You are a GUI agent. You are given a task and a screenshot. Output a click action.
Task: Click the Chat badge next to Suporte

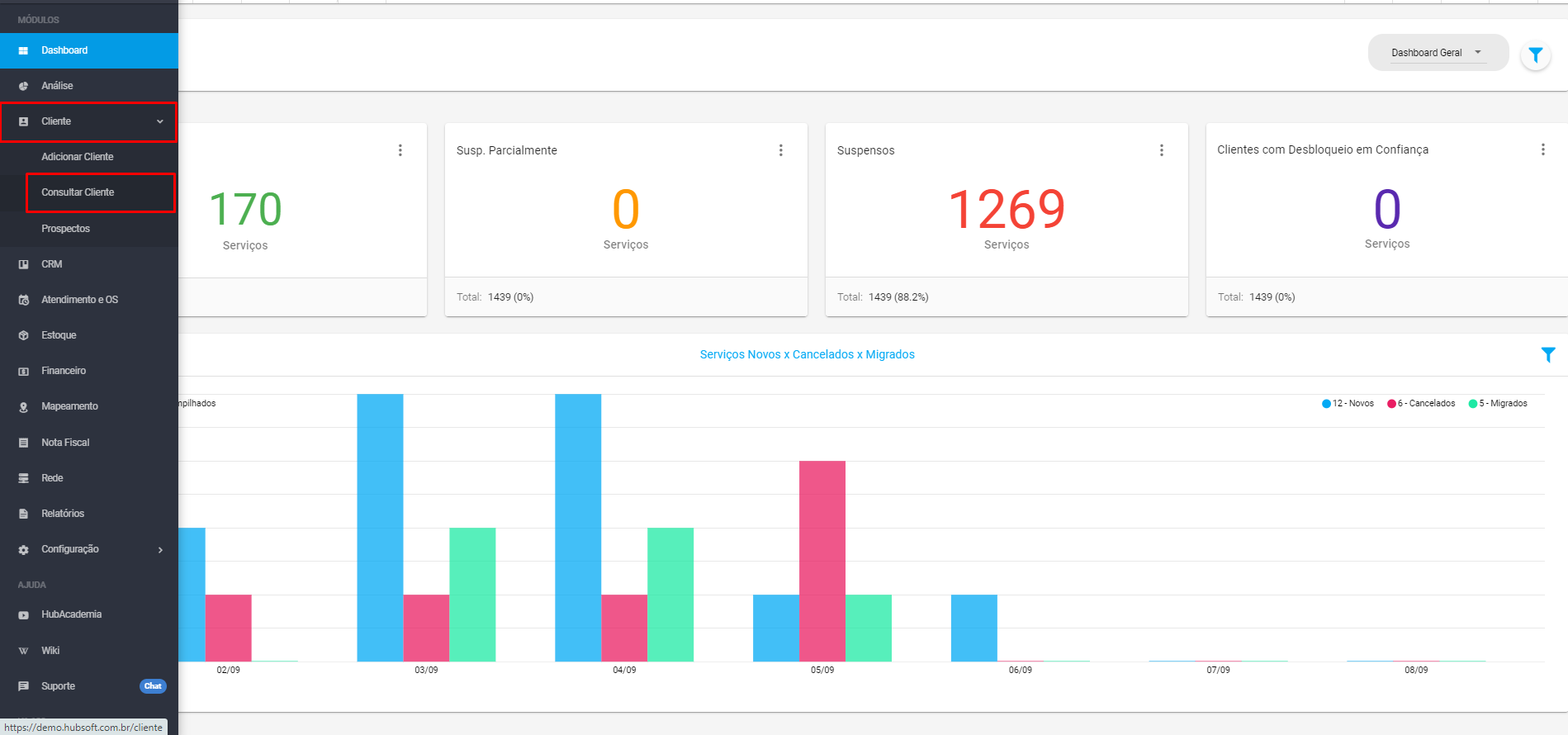pos(153,686)
